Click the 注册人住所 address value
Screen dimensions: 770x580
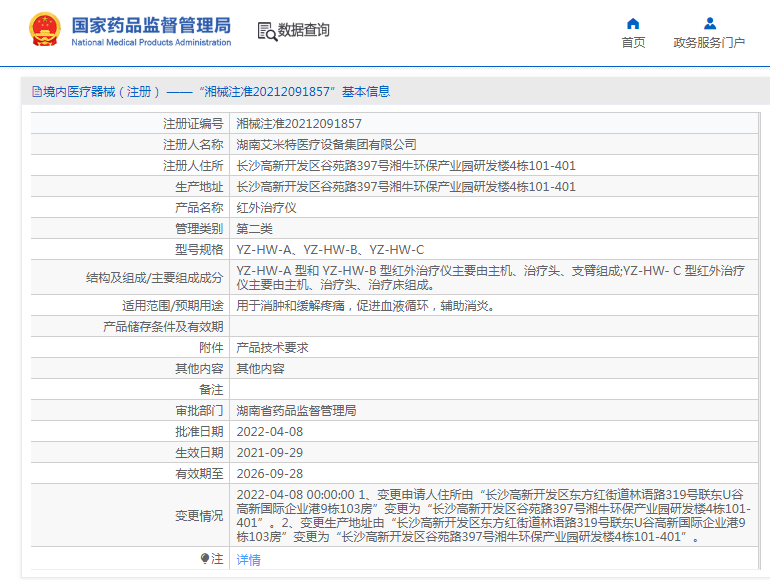(406, 166)
